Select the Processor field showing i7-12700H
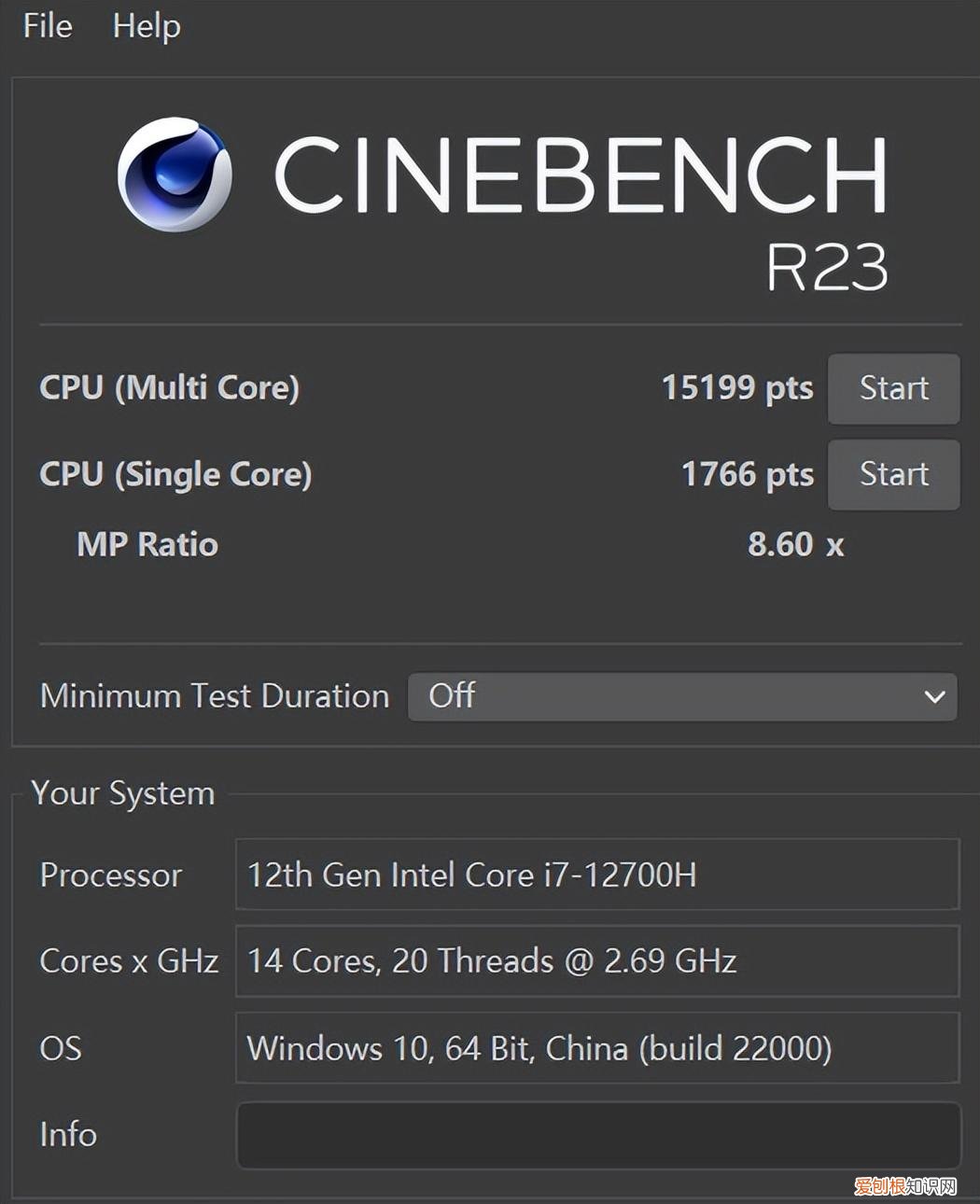Viewport: 980px width, 1204px height. pos(597,875)
